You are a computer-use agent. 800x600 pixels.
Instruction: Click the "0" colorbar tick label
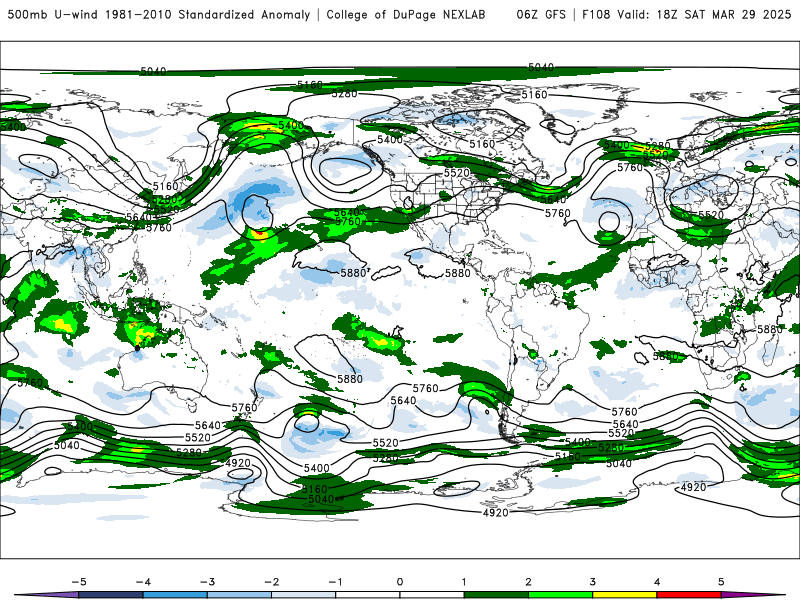click(x=400, y=582)
